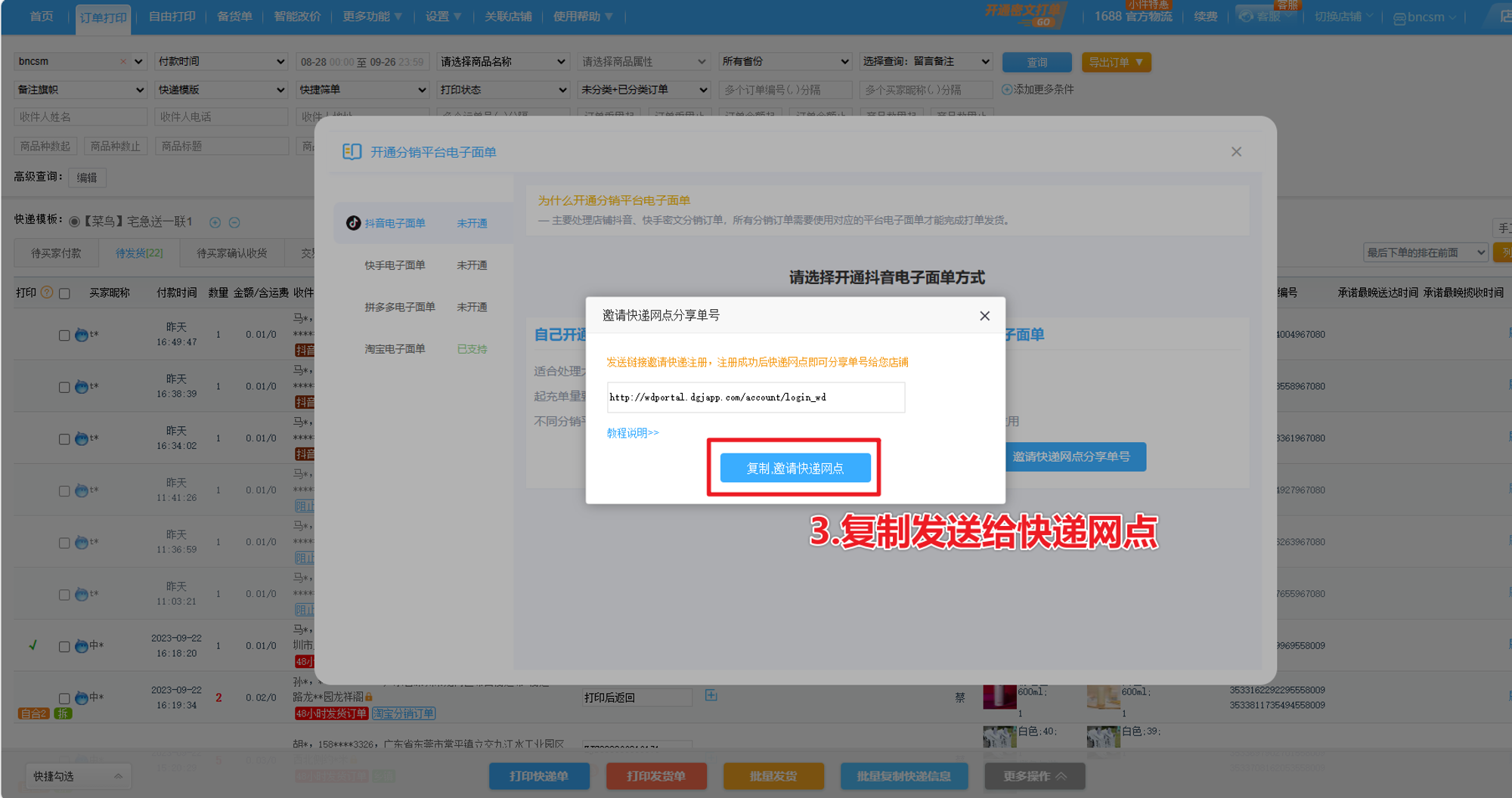Check the order row paid at 11:36:59

(64, 543)
